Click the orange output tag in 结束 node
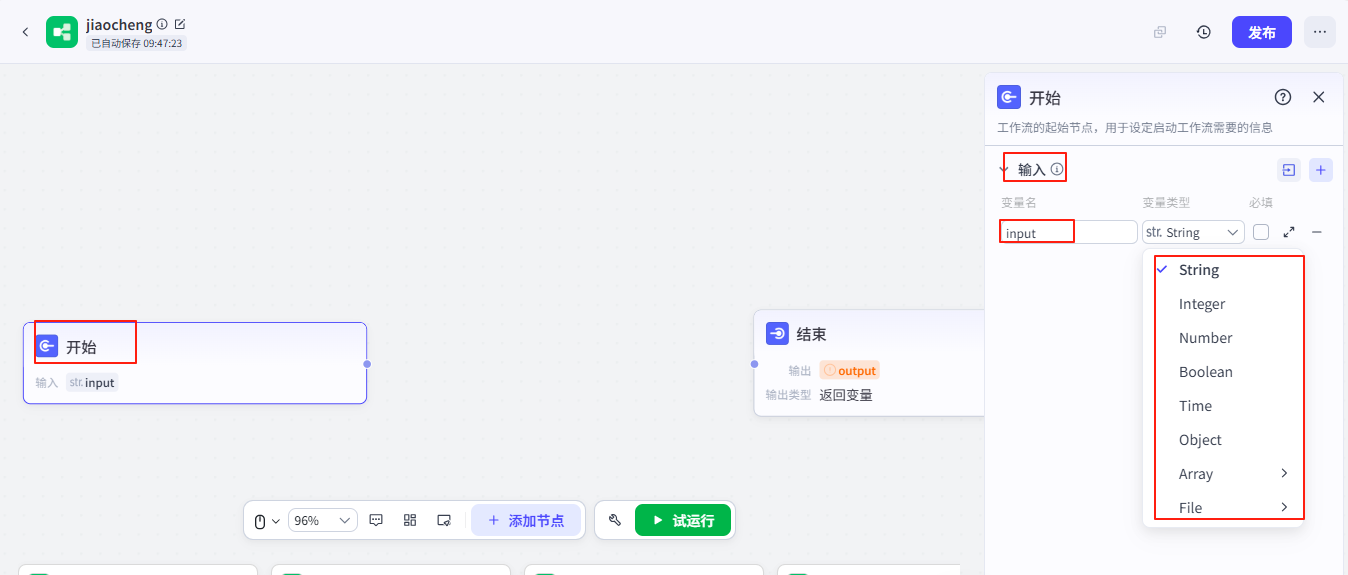Viewport: 1348px width, 575px height. coord(849,370)
